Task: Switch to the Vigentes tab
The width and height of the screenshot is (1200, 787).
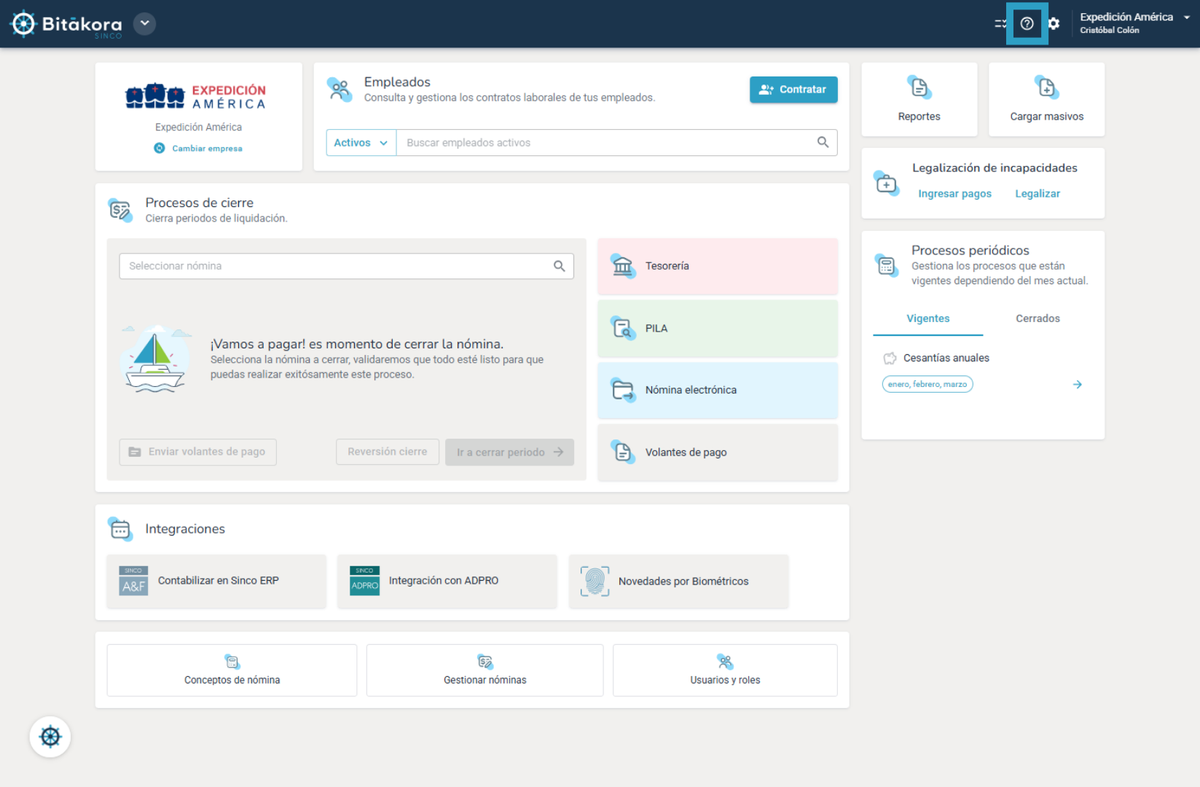Action: click(x=928, y=319)
